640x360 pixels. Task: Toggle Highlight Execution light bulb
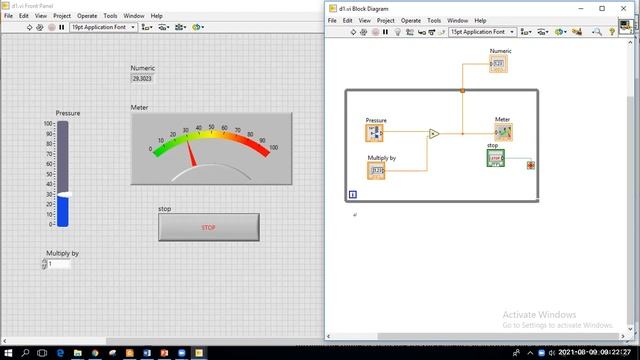click(x=398, y=32)
